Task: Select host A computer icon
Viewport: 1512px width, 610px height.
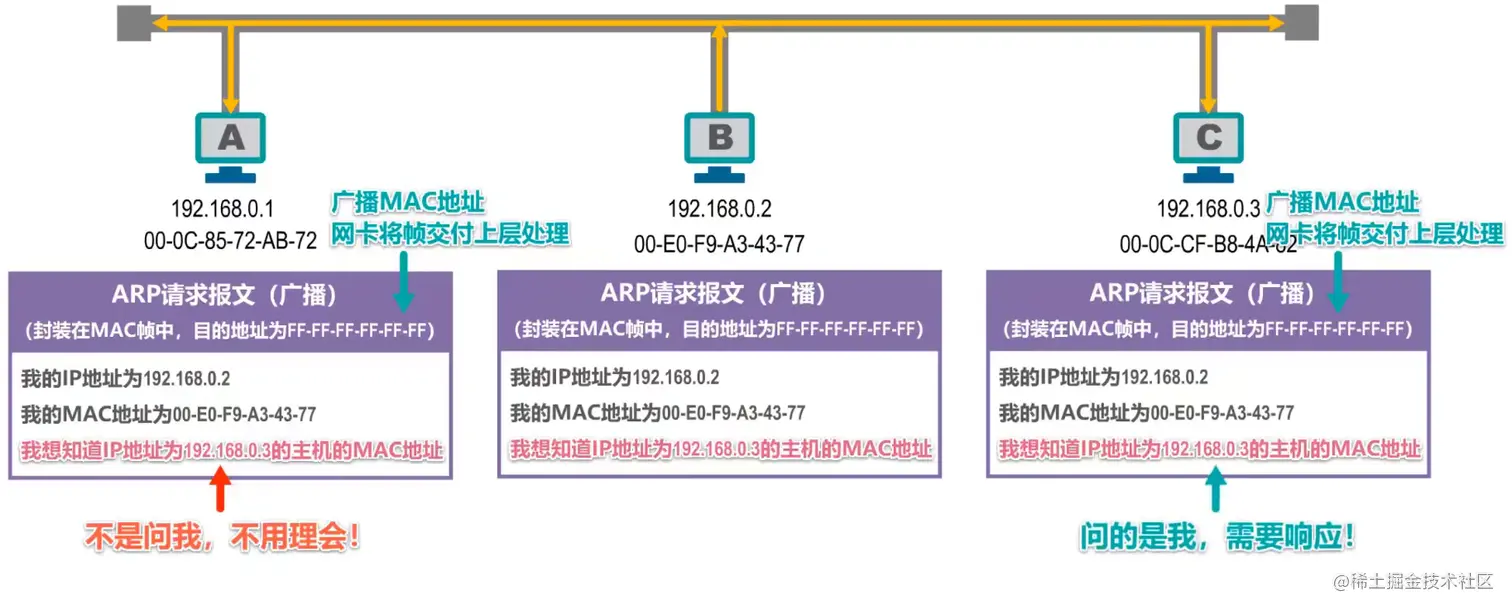Action: pyautogui.click(x=231, y=136)
